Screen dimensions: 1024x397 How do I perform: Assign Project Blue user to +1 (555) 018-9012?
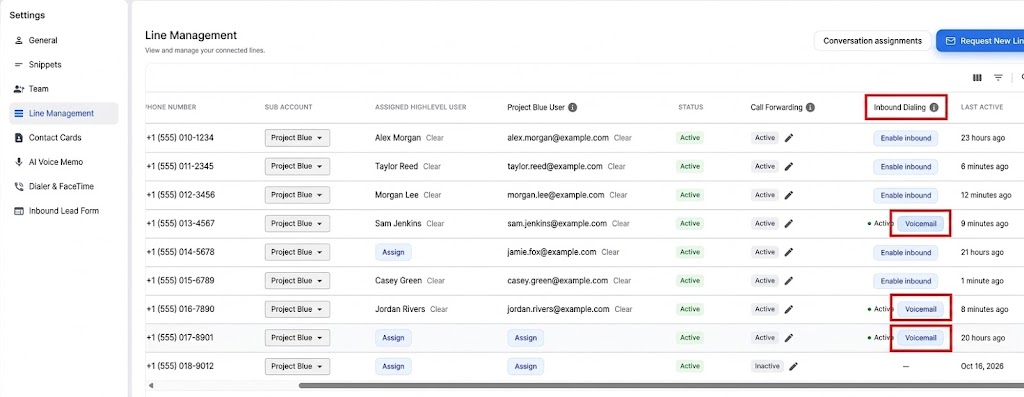point(525,366)
